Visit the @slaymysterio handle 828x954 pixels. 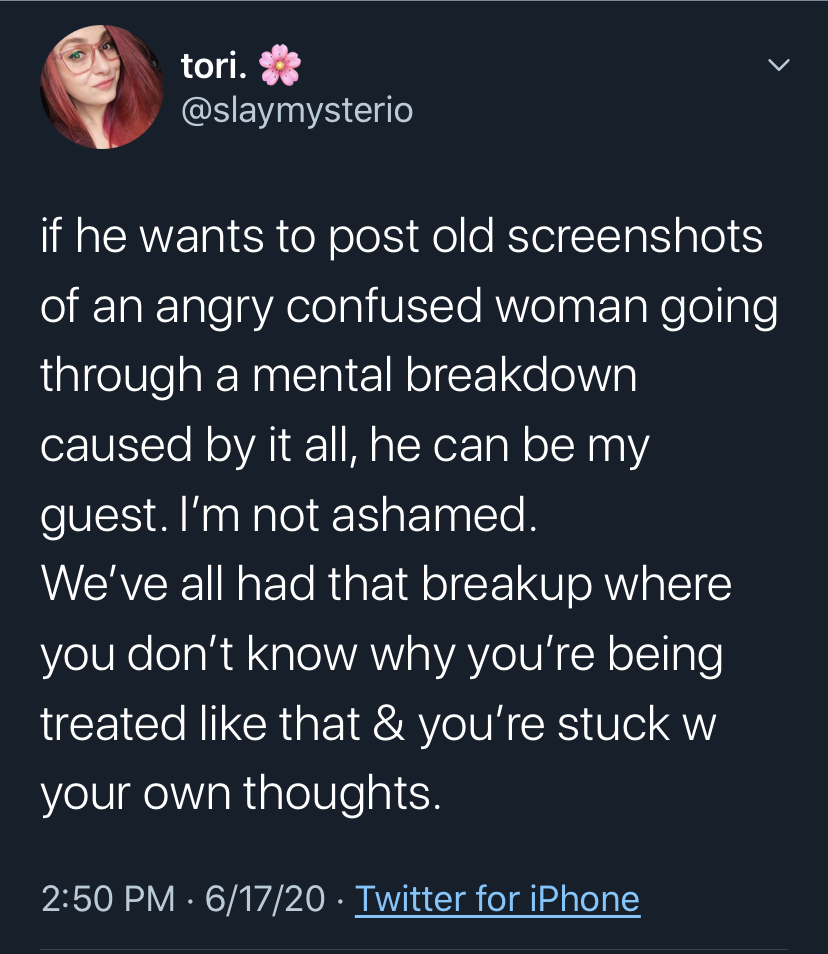296,109
